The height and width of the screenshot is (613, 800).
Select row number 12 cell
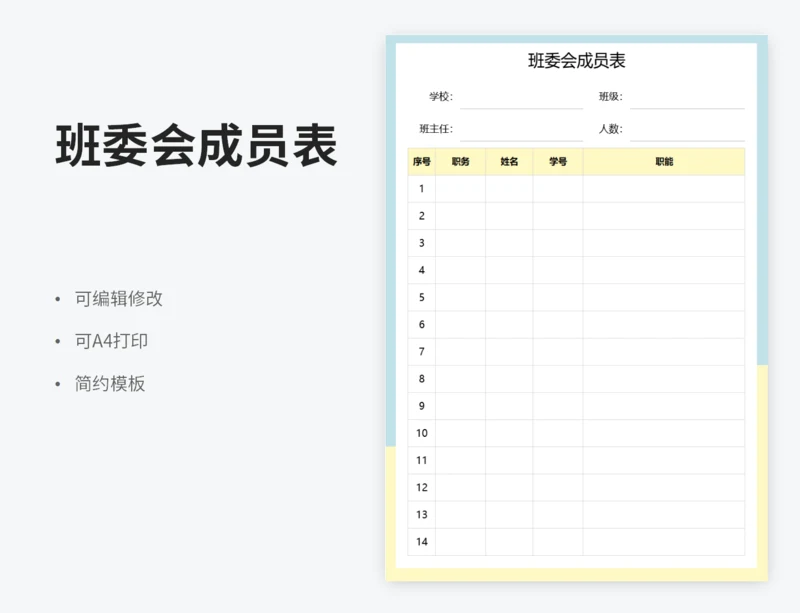[x=421, y=487]
